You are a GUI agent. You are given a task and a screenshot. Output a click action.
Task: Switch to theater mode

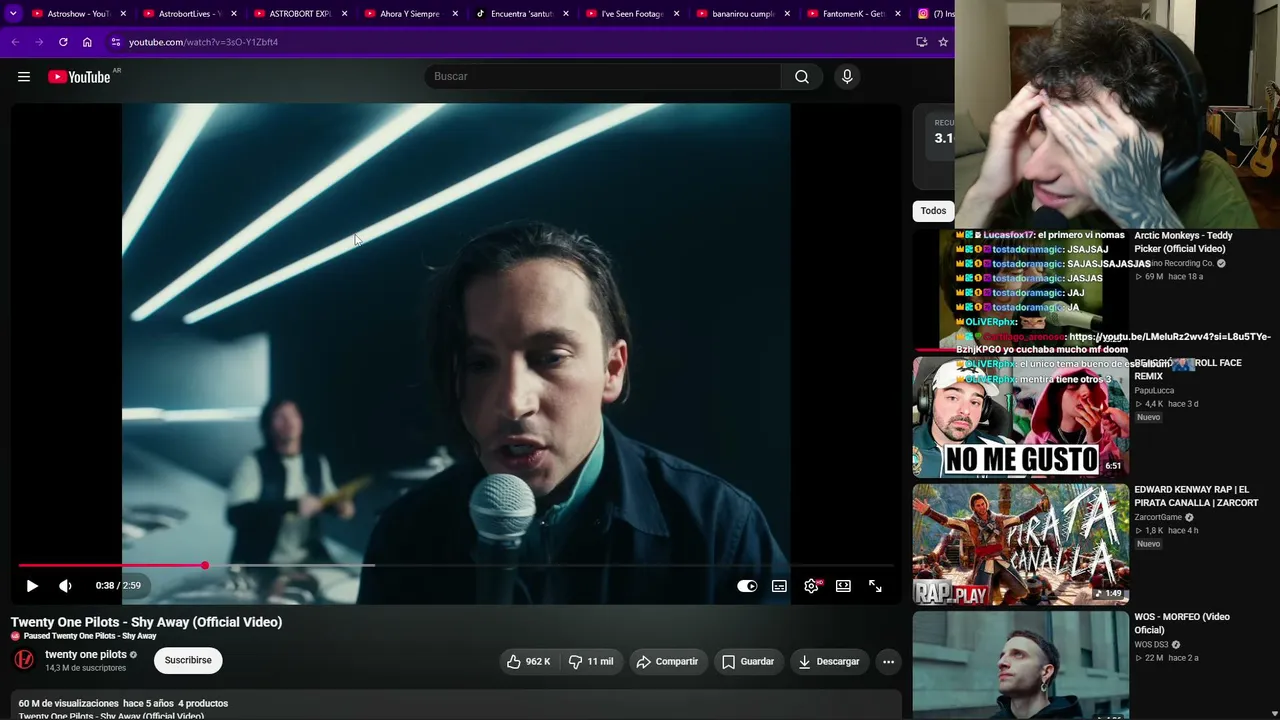(843, 586)
